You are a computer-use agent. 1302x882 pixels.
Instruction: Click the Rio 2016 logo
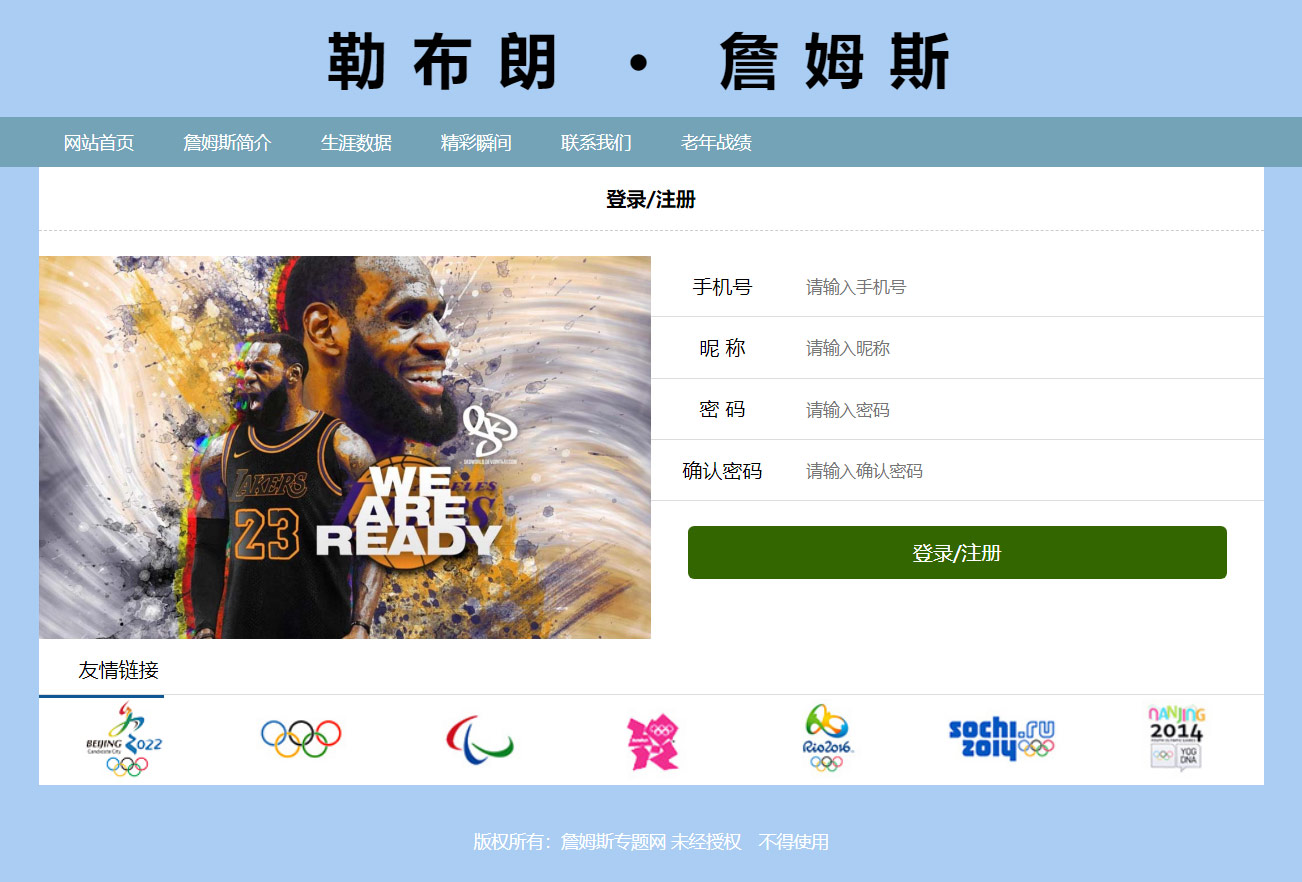coord(827,738)
